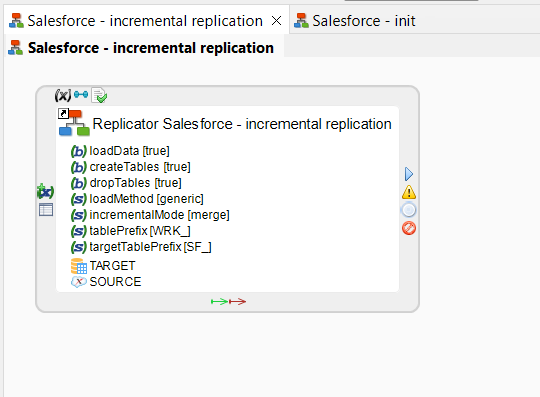Screen dimensions: 540x397
Task: Click the green add parameter (x) icon
Action: pyautogui.click(x=45, y=191)
